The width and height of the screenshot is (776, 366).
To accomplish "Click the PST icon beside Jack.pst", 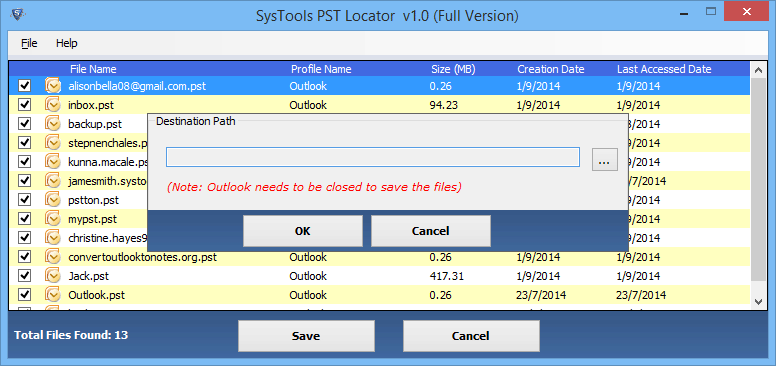I will tap(53, 276).
